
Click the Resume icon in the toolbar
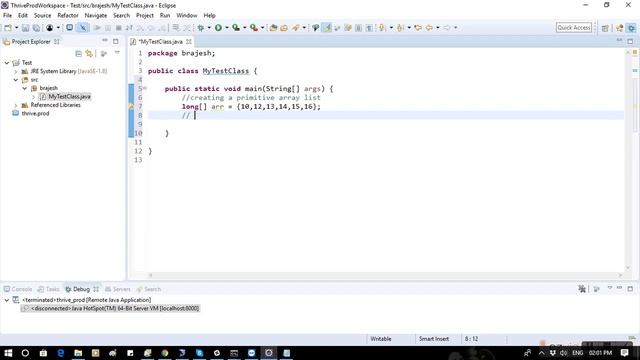[97, 28]
